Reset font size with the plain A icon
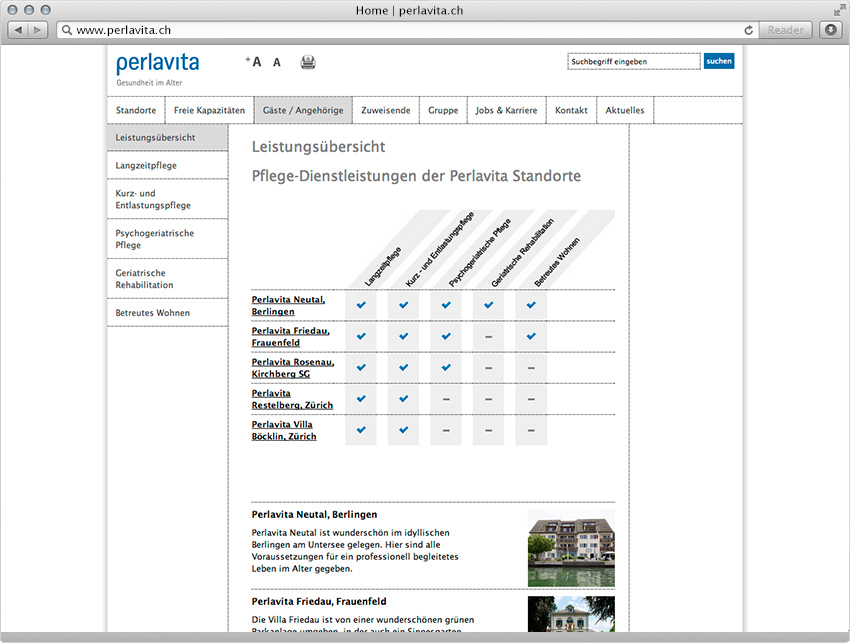850x643 pixels. 276,62
